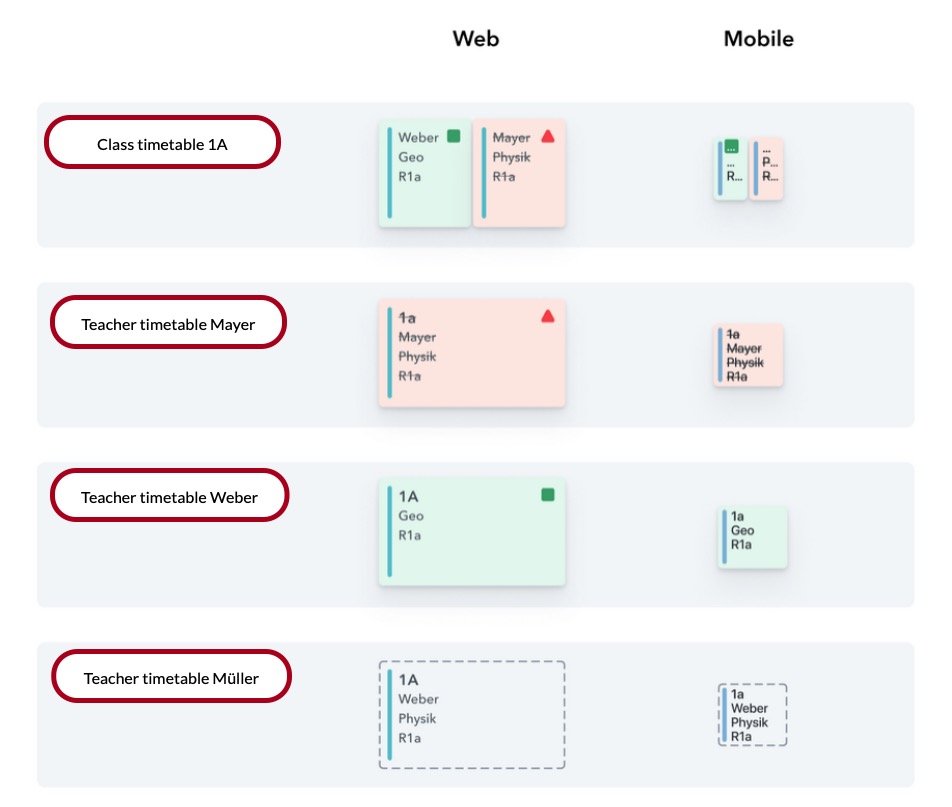952x807 pixels.
Task: Click green square icon on Weber Geo card
Action: pyautogui.click(x=453, y=136)
